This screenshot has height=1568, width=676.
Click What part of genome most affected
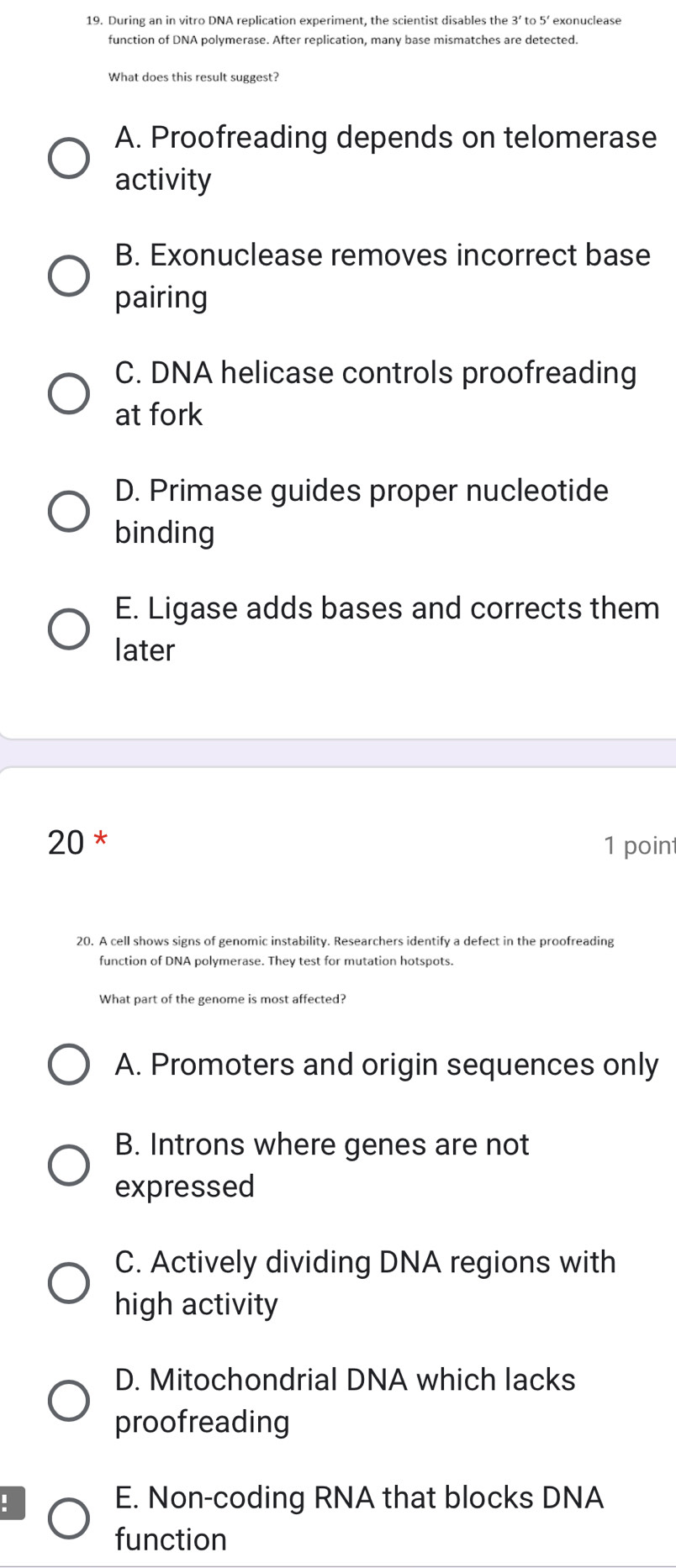pos(232,998)
